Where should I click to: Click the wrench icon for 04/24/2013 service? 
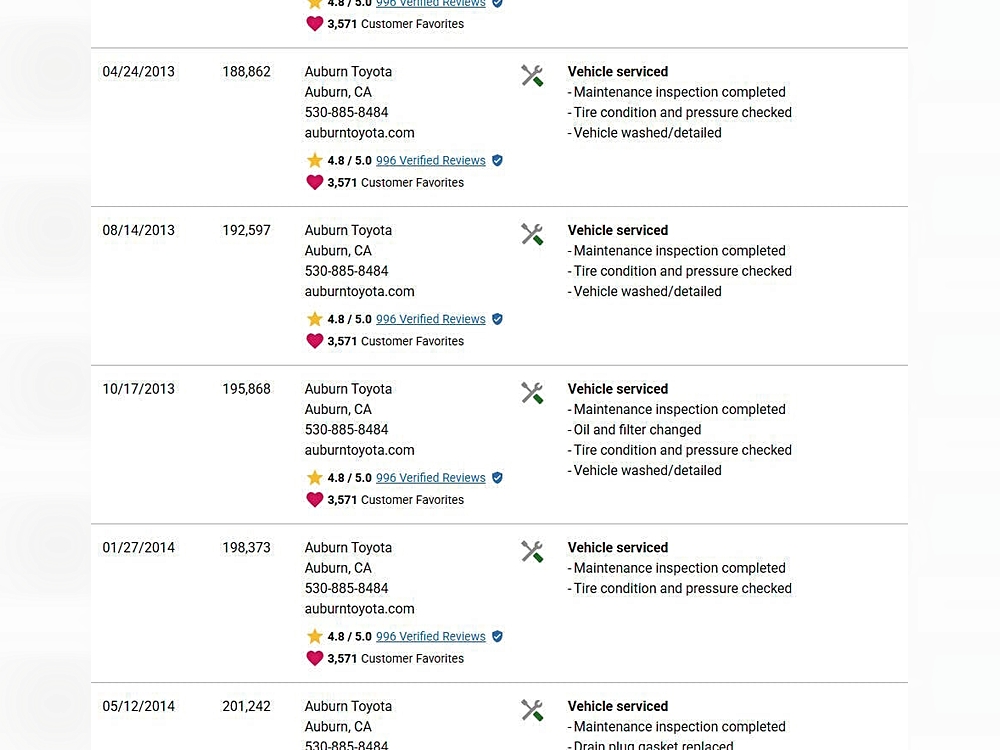coord(532,76)
